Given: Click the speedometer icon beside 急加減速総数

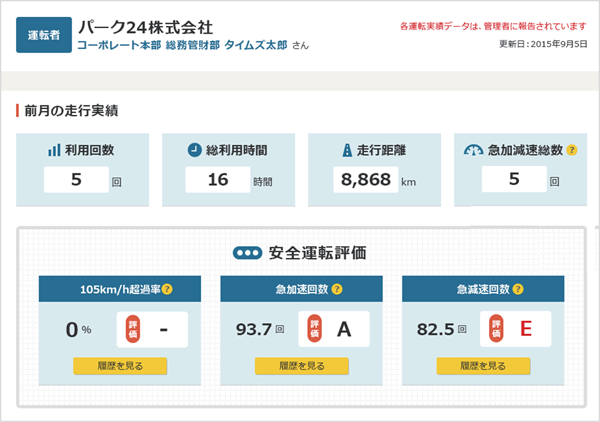Looking at the screenshot, I should point(474,150).
